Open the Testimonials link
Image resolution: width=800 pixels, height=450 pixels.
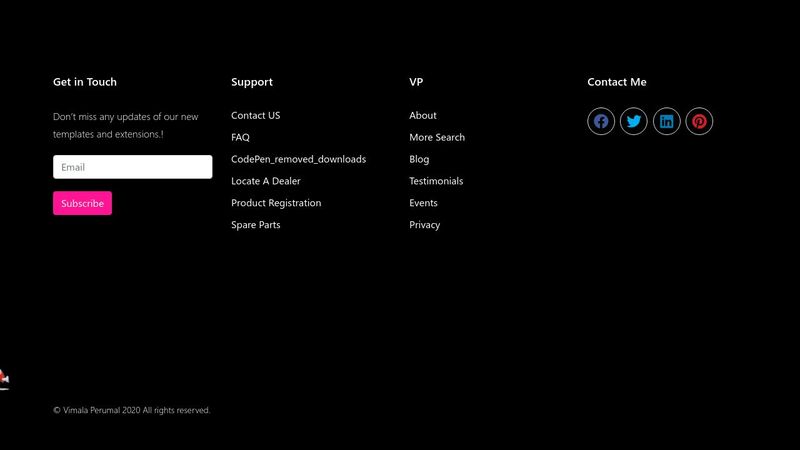[436, 181]
